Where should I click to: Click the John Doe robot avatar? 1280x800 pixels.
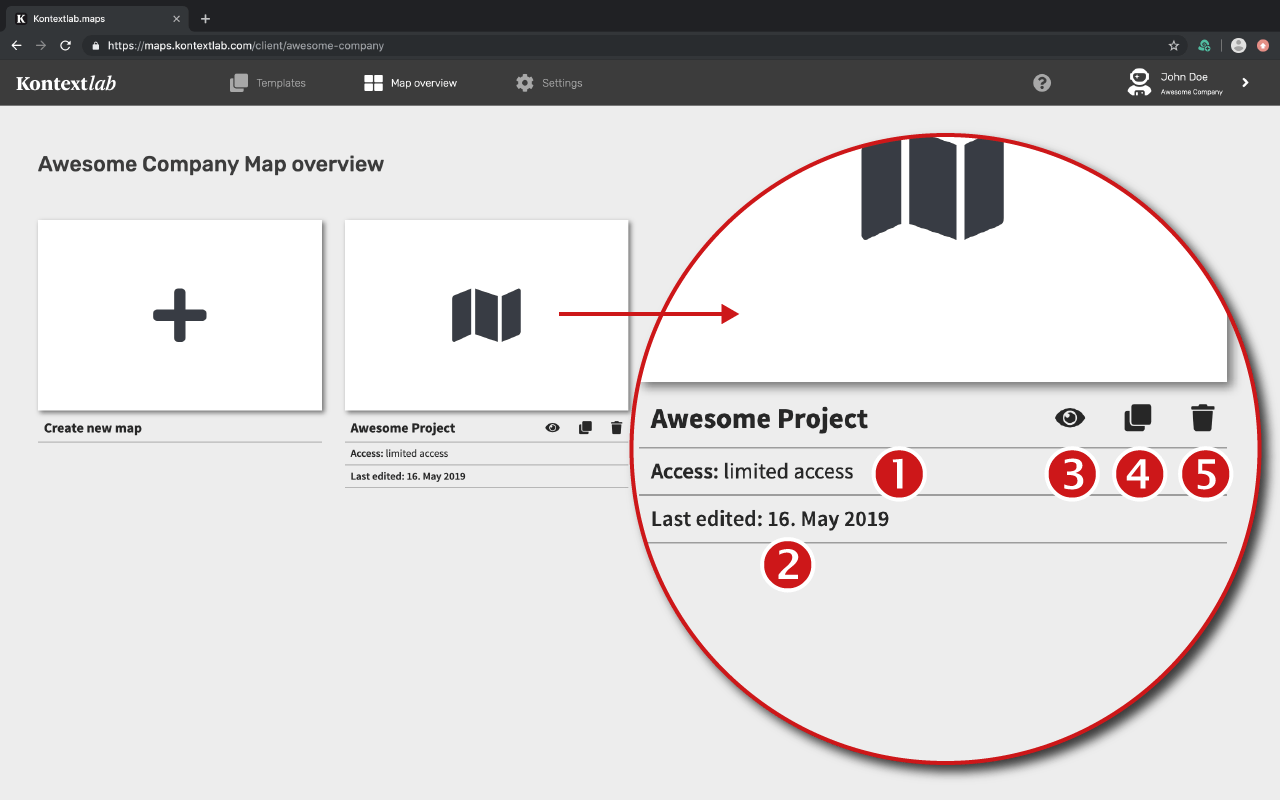[1138, 82]
